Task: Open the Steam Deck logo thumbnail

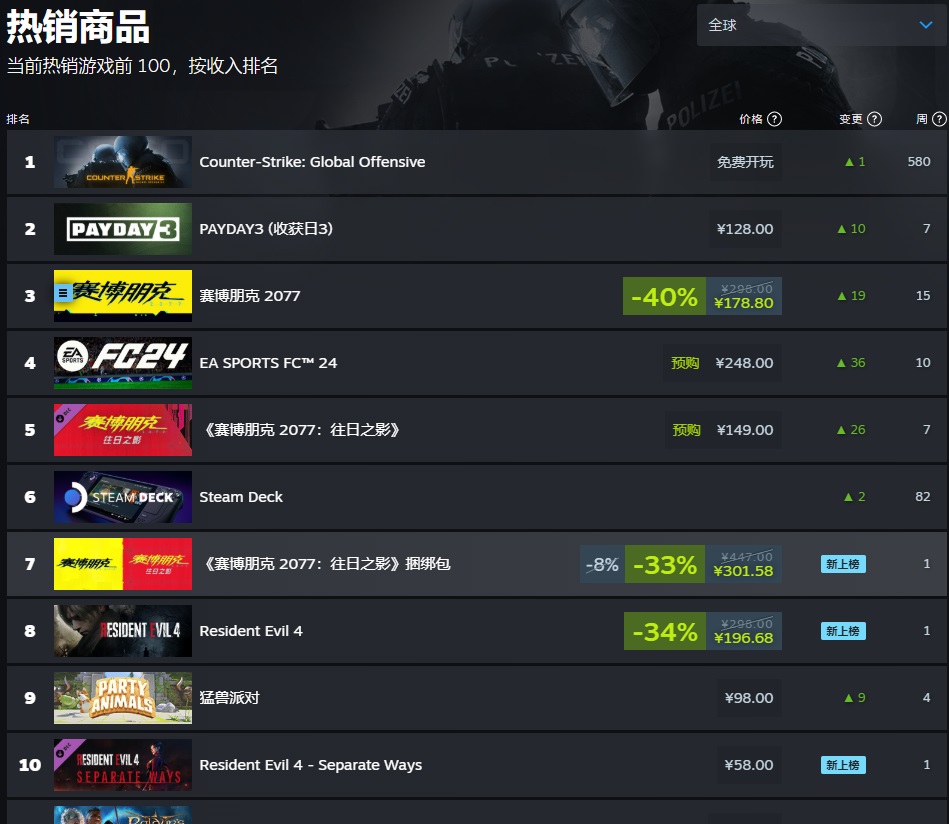Action: tap(123, 496)
